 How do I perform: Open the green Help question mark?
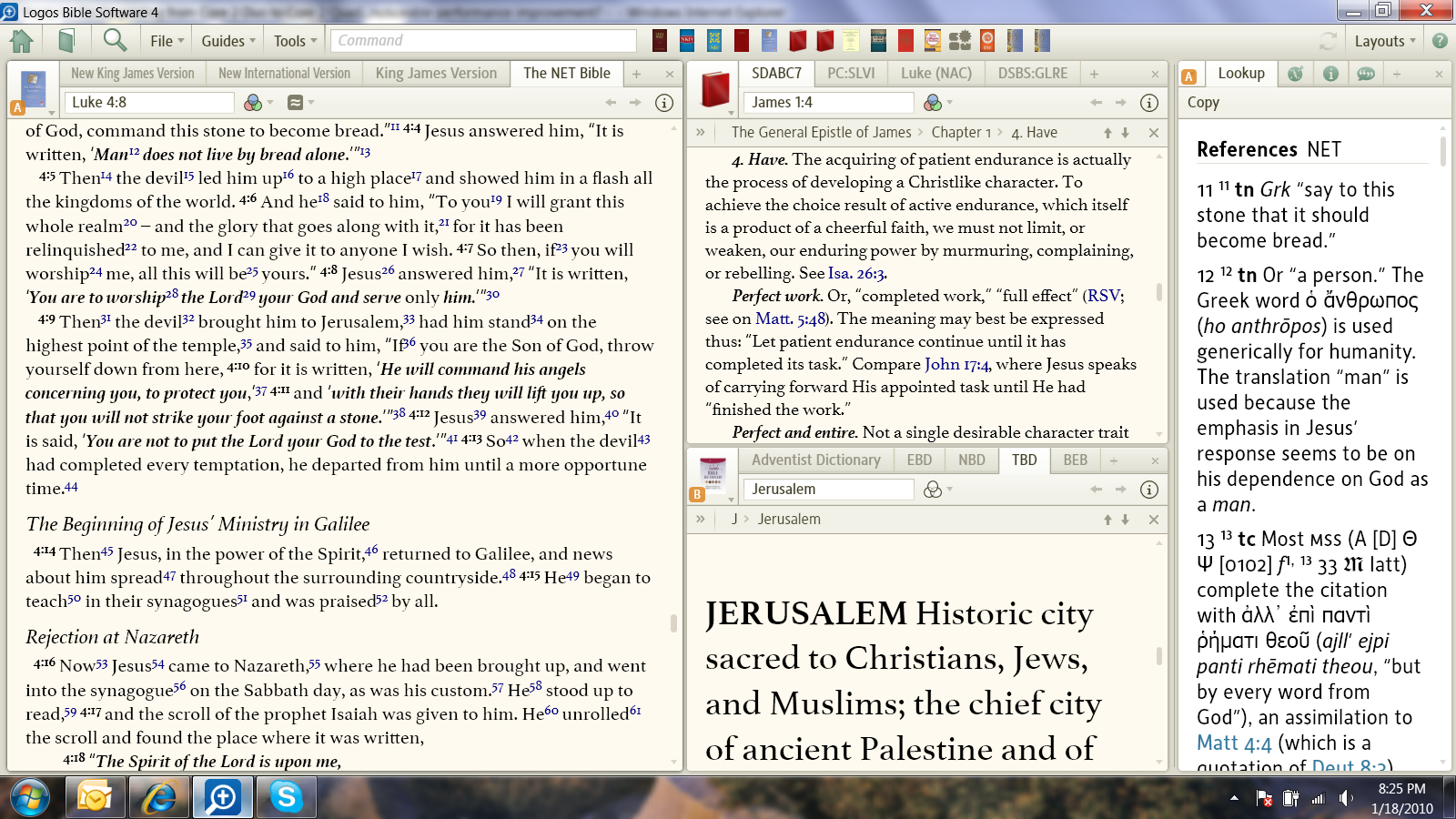(1440, 41)
